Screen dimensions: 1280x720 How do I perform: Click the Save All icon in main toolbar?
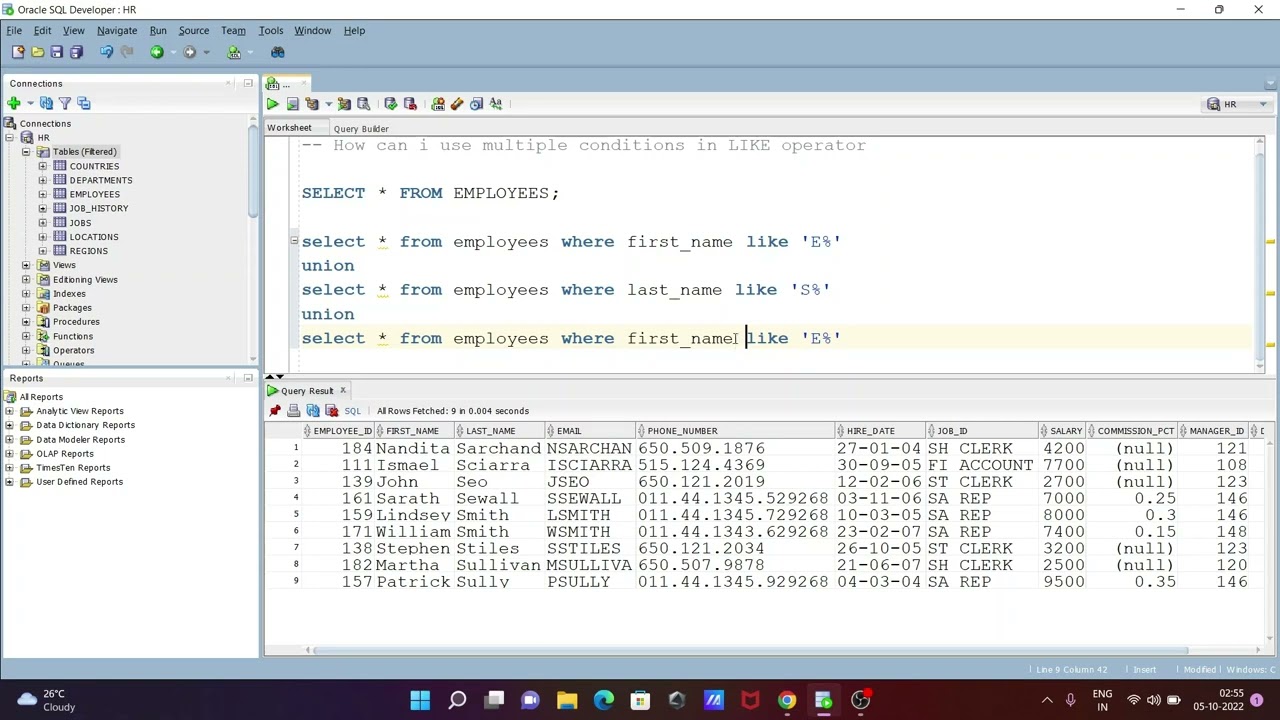[x=76, y=52]
